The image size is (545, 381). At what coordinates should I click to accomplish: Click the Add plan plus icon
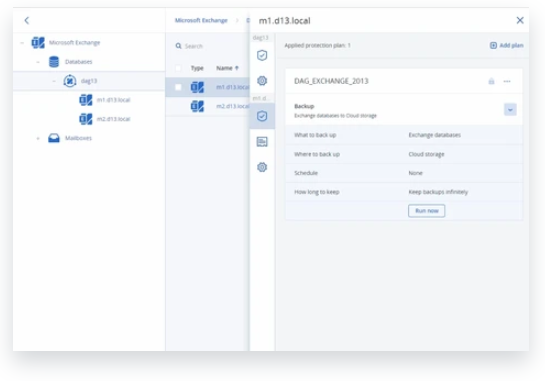[x=493, y=46]
